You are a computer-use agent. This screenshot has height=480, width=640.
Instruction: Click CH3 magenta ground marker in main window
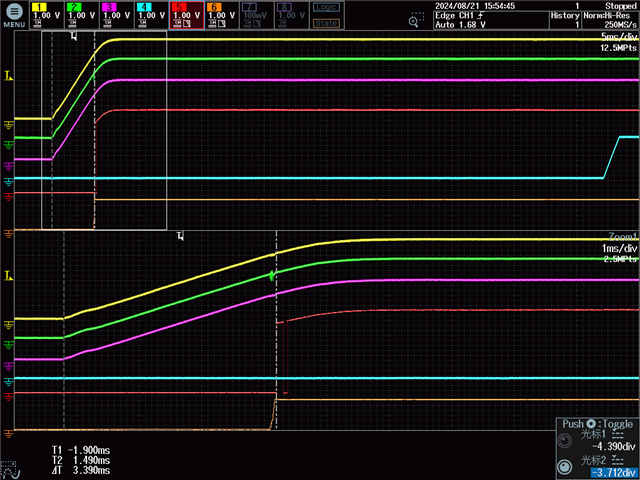[x=8, y=166]
